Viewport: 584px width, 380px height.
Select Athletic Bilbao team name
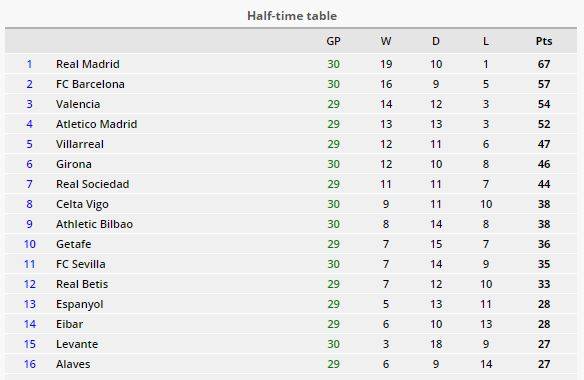click(x=94, y=224)
